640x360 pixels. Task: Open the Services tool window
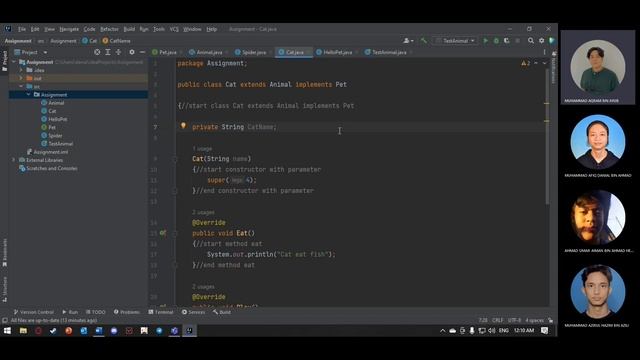point(193,312)
